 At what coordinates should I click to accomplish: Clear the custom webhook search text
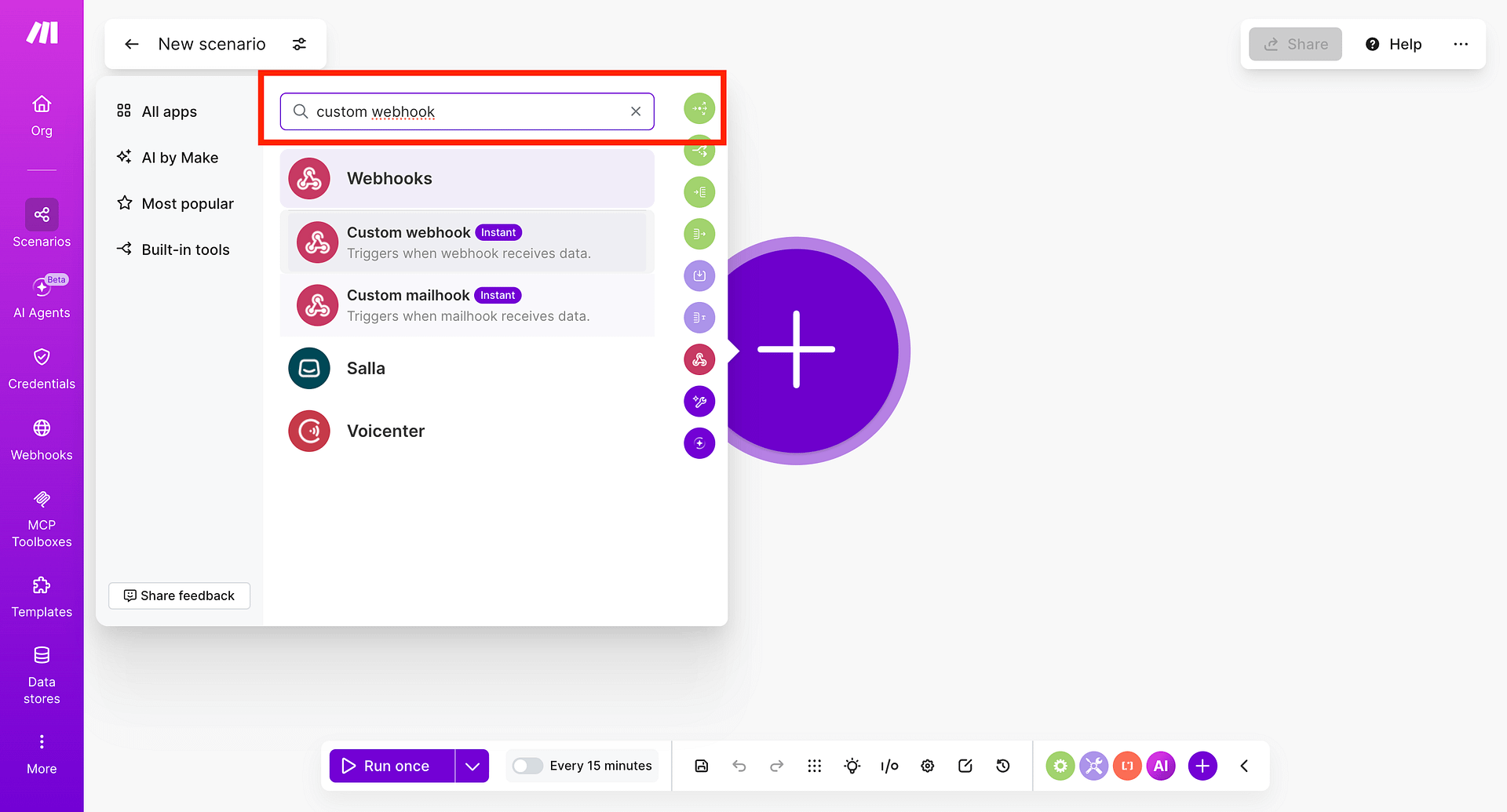click(x=636, y=111)
